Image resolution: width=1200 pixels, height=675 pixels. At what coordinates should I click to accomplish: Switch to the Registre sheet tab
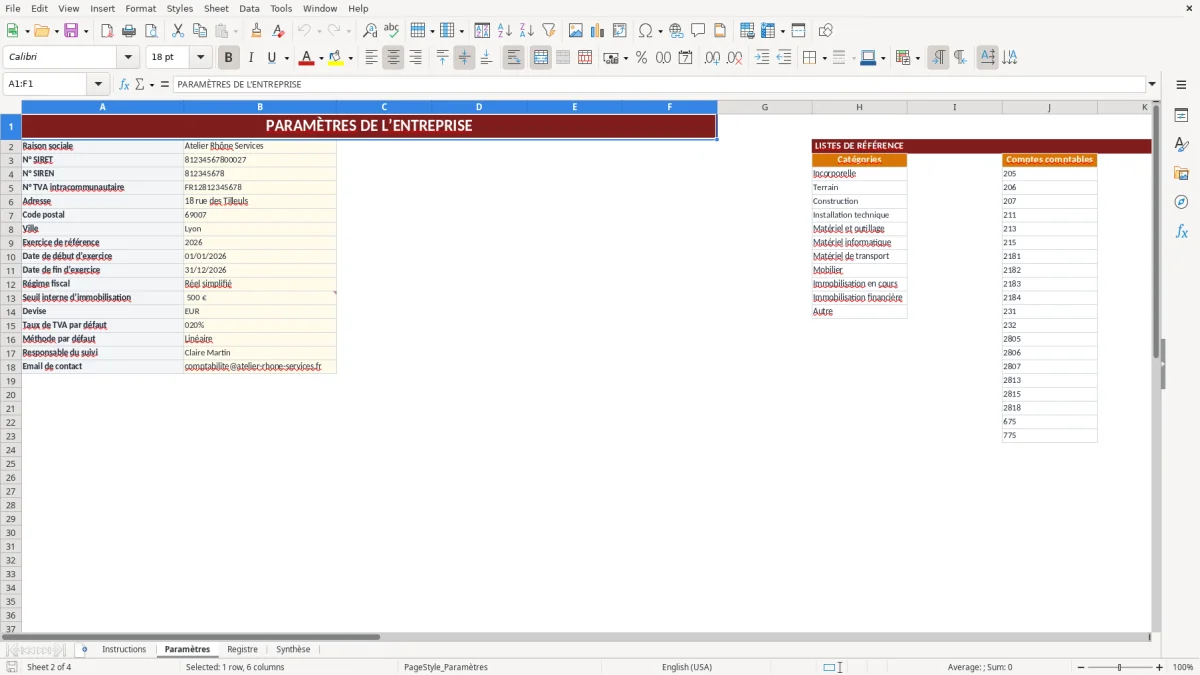coord(242,649)
